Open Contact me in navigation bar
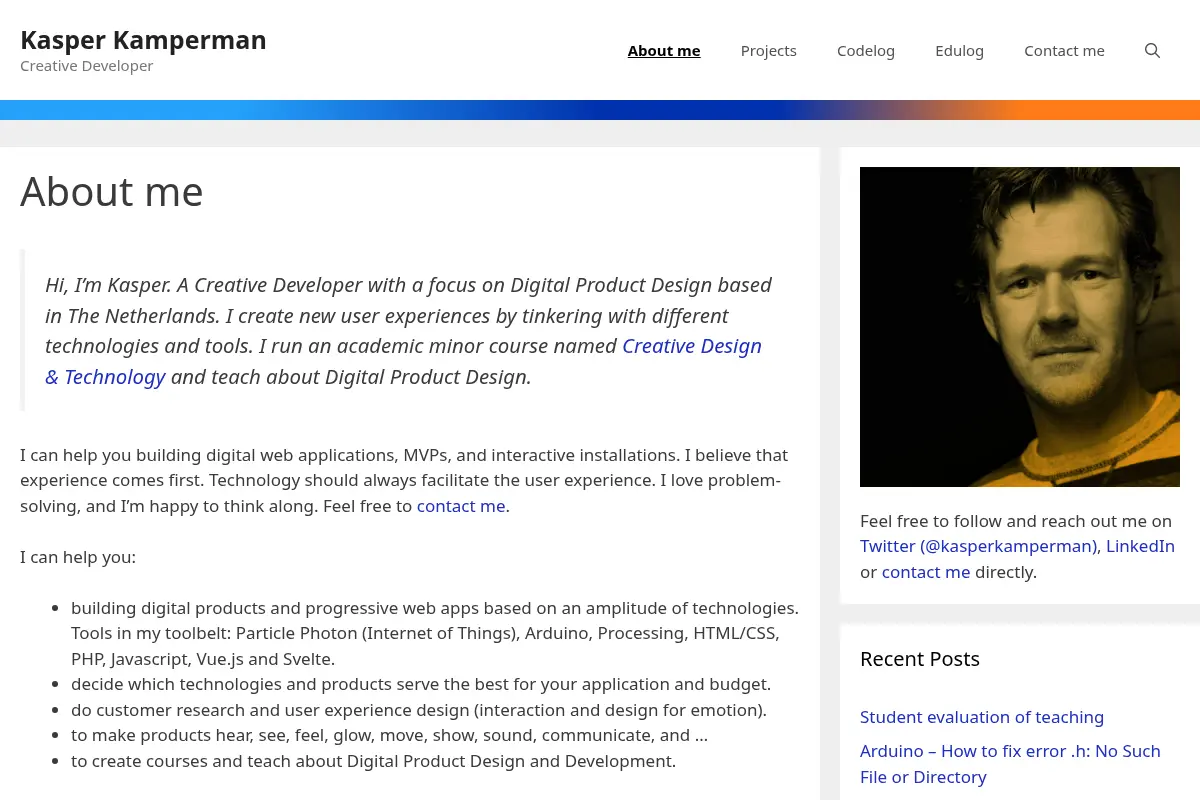The height and width of the screenshot is (800, 1200). pyautogui.click(x=1064, y=51)
